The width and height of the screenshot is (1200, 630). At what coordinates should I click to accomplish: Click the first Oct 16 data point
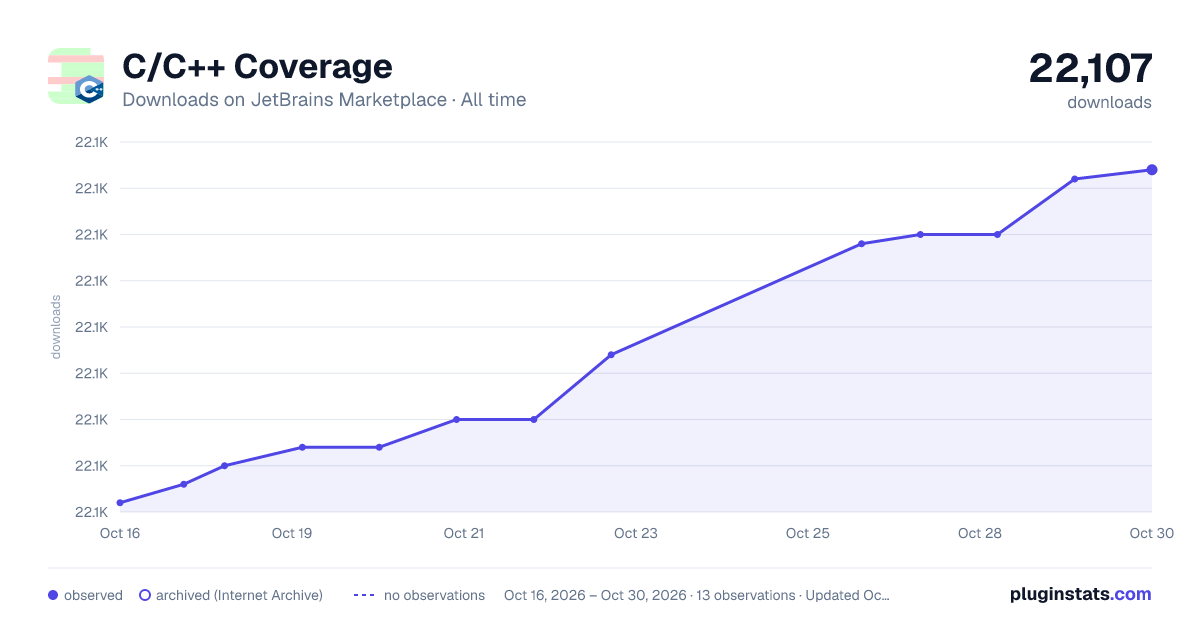pos(120,503)
